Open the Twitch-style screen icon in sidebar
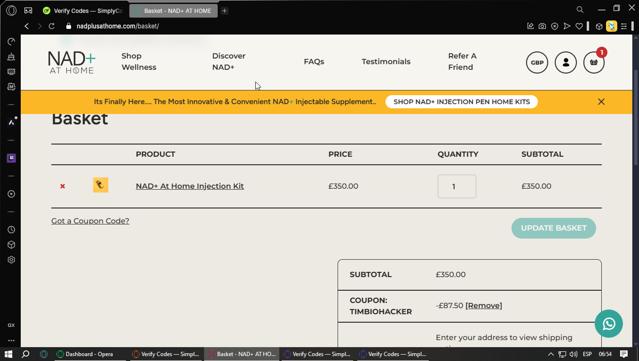Screen dimensions: 639x361 (11, 72)
